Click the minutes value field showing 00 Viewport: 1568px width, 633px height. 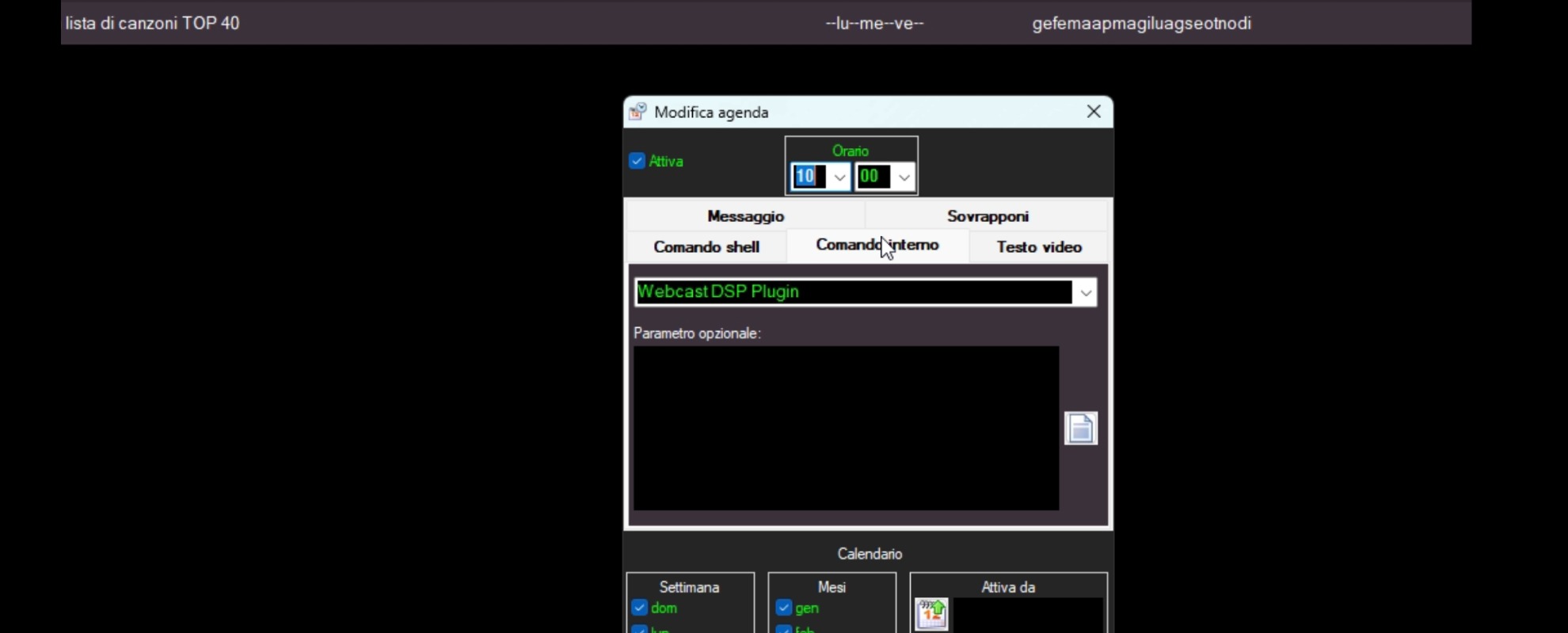click(x=873, y=177)
